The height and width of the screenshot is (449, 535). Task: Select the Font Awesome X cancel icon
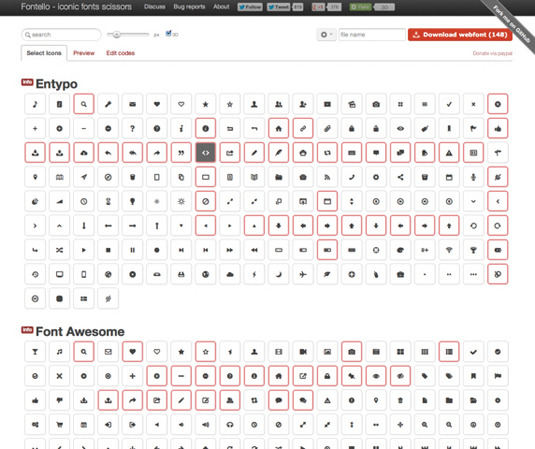(x=59, y=376)
